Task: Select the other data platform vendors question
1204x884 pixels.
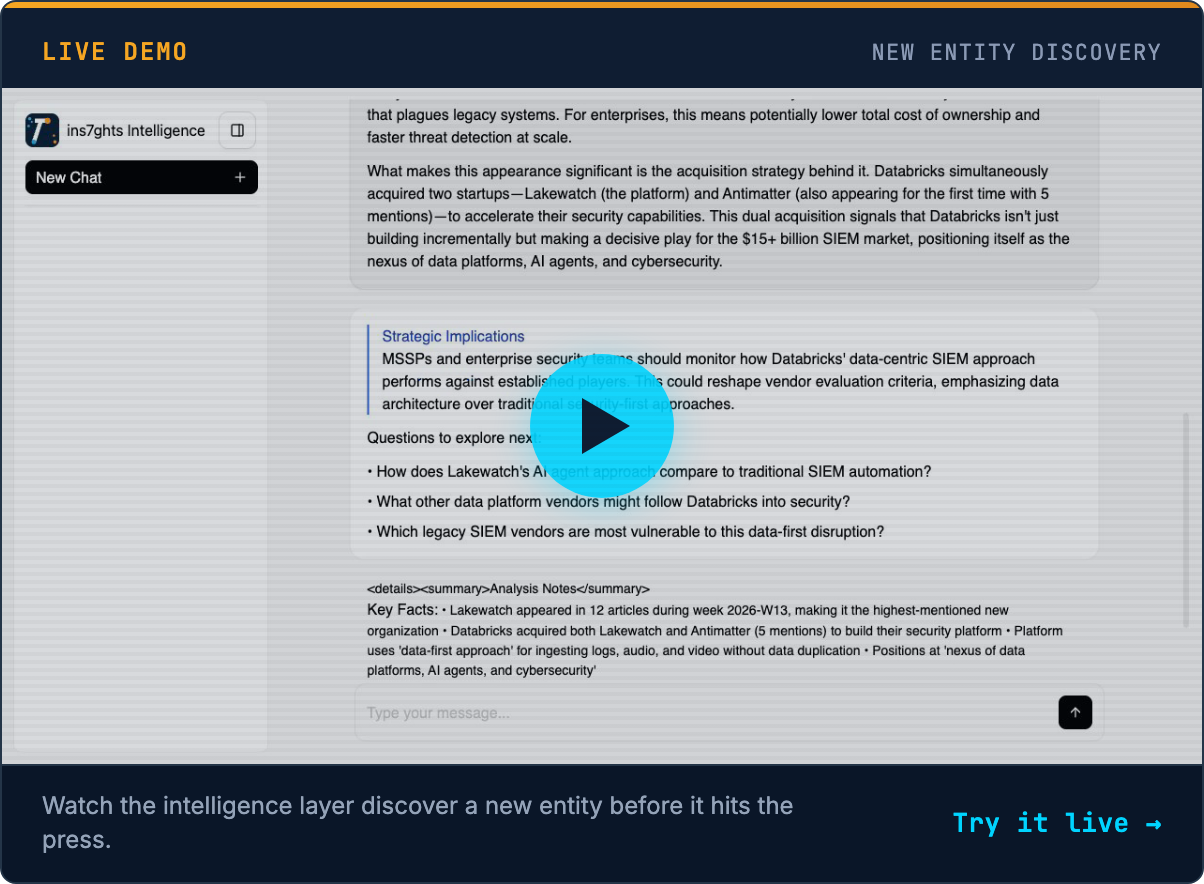Action: click(608, 501)
